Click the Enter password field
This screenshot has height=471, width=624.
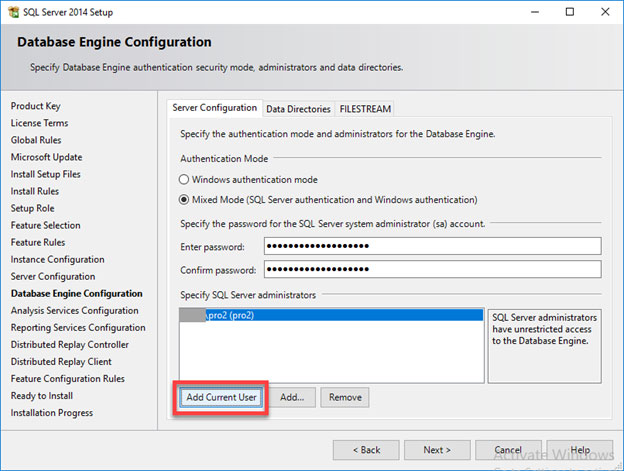click(x=433, y=246)
